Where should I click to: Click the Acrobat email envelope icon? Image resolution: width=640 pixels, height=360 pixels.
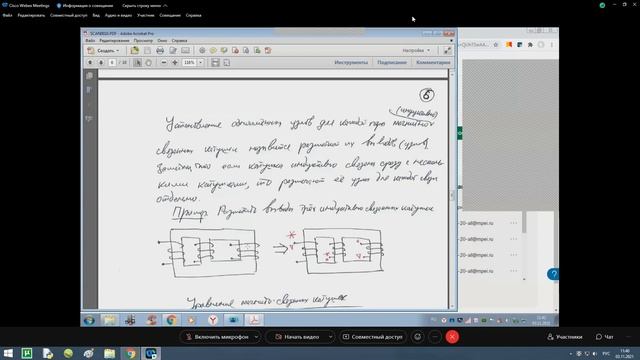pos(185,51)
